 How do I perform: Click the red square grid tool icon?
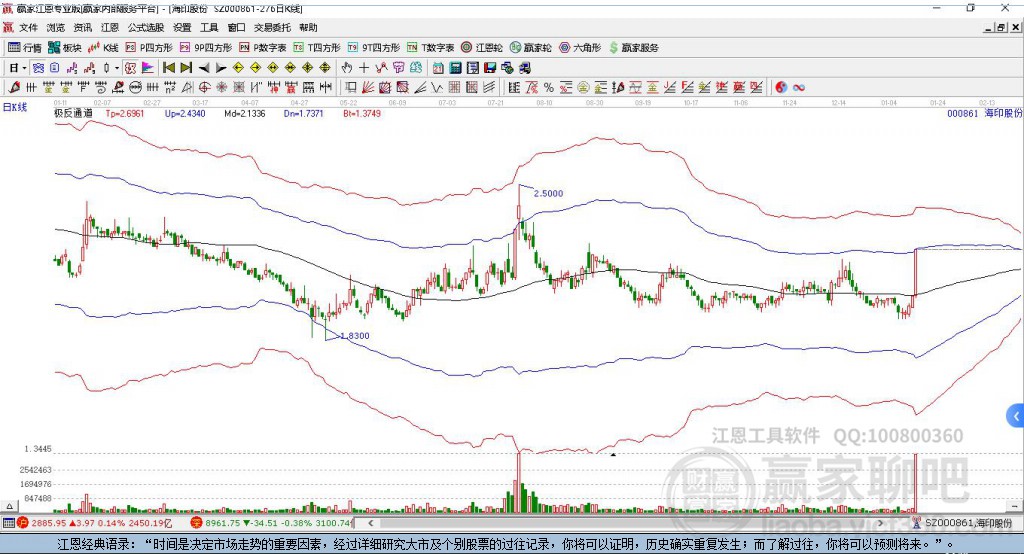click(454, 88)
